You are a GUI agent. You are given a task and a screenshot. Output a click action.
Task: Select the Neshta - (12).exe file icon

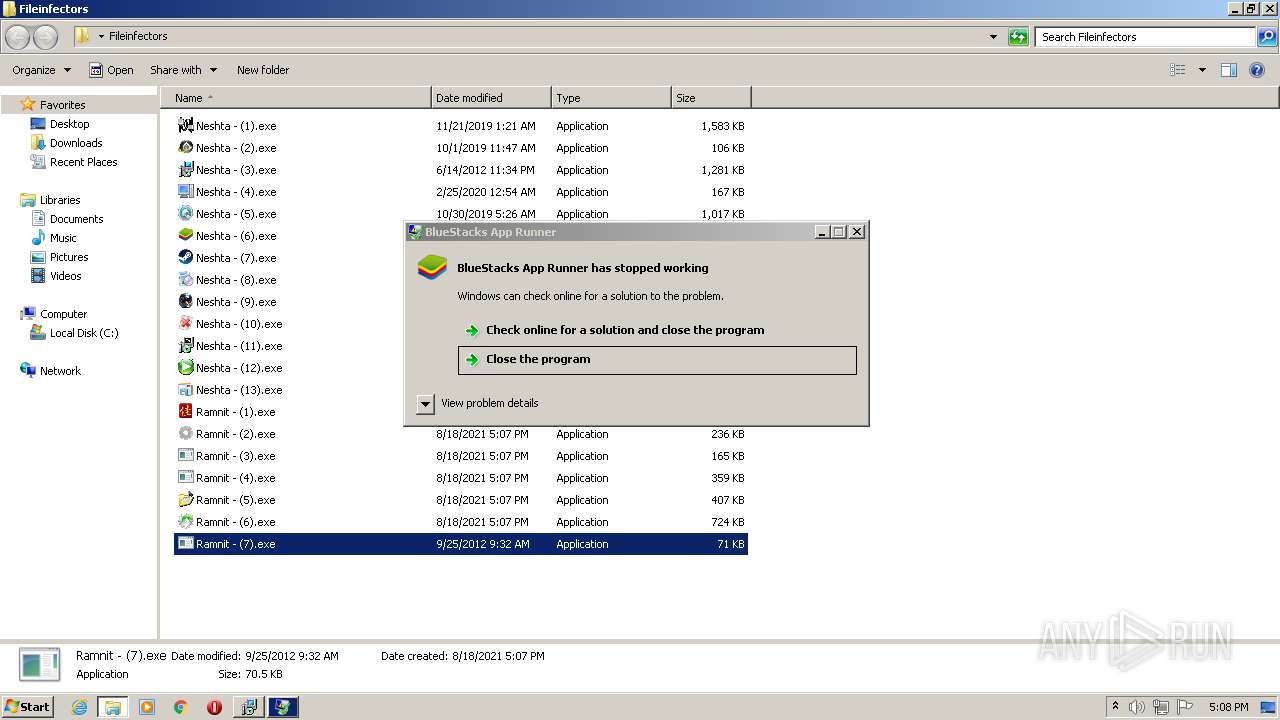(185, 367)
